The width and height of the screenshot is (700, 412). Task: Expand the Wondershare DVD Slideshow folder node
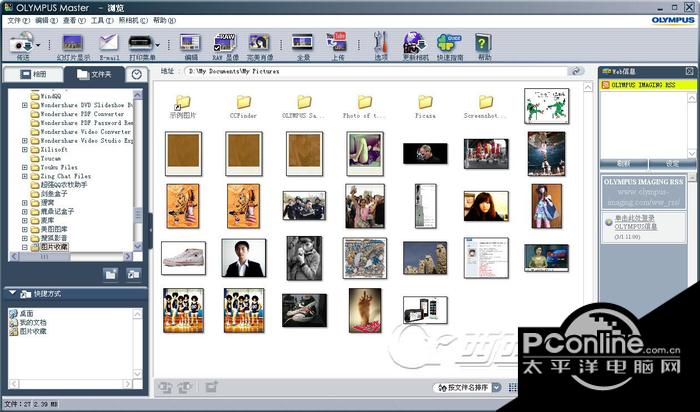[x=25, y=105]
